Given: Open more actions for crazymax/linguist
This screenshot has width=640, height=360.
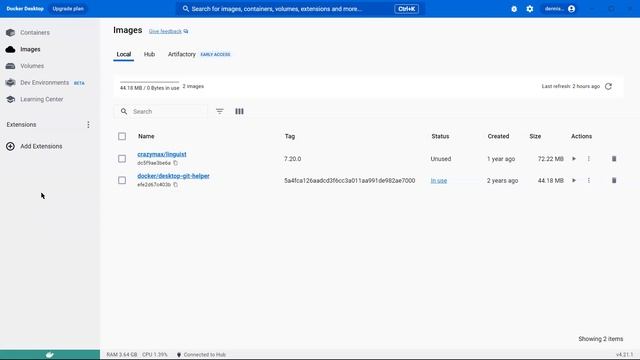Looking at the screenshot, I should tap(589, 159).
